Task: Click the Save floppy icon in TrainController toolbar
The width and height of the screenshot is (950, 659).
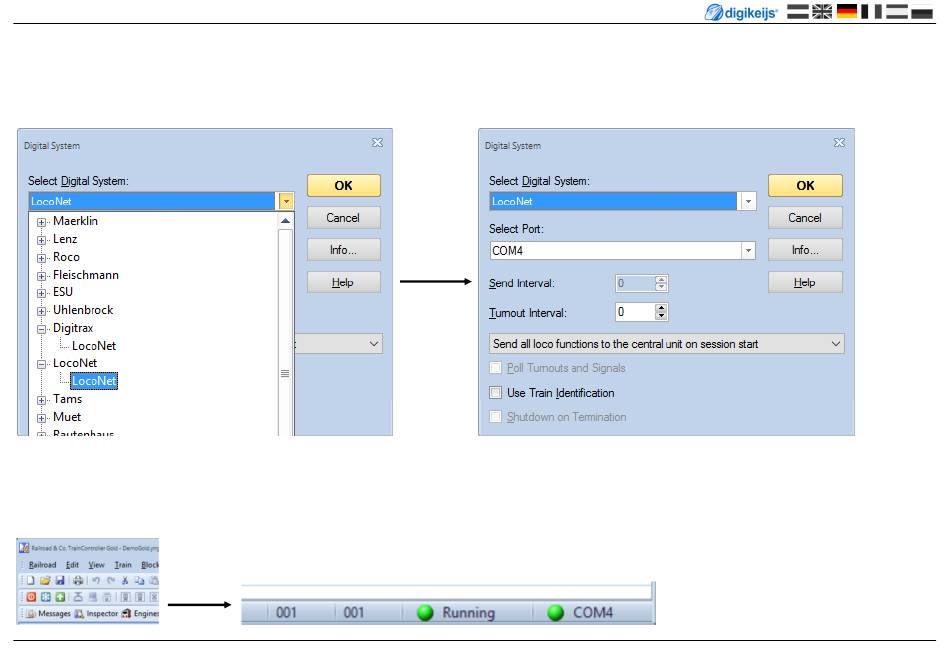Action: point(59,580)
